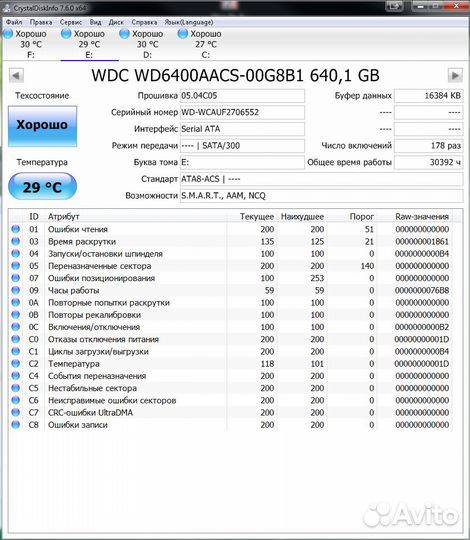Click status icon for Время раскрутки row
The width and height of the screenshot is (470, 540).
(x=15, y=241)
